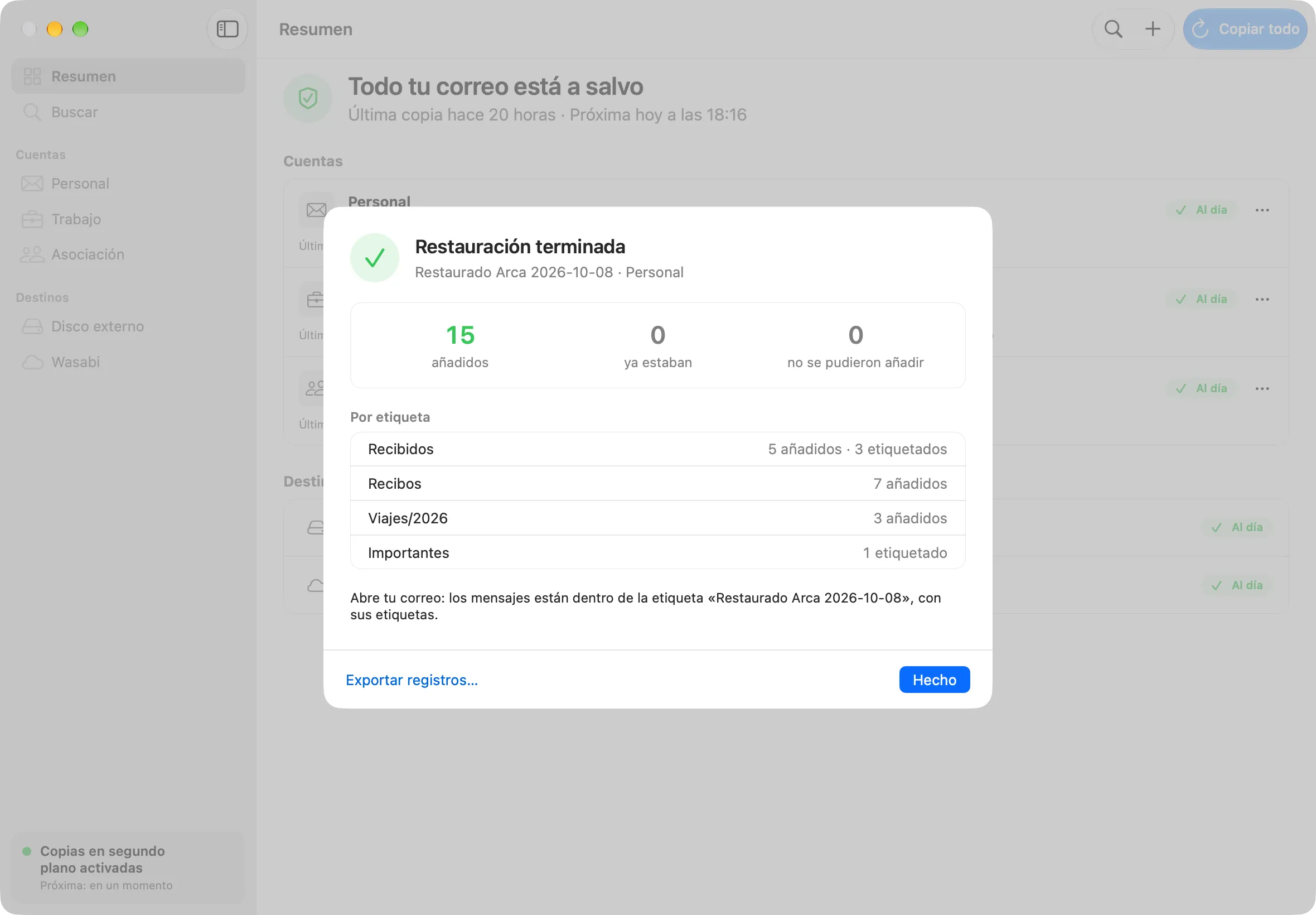Click the Asociación people icon in sidebar
This screenshot has width=1316, height=915.
32,254
